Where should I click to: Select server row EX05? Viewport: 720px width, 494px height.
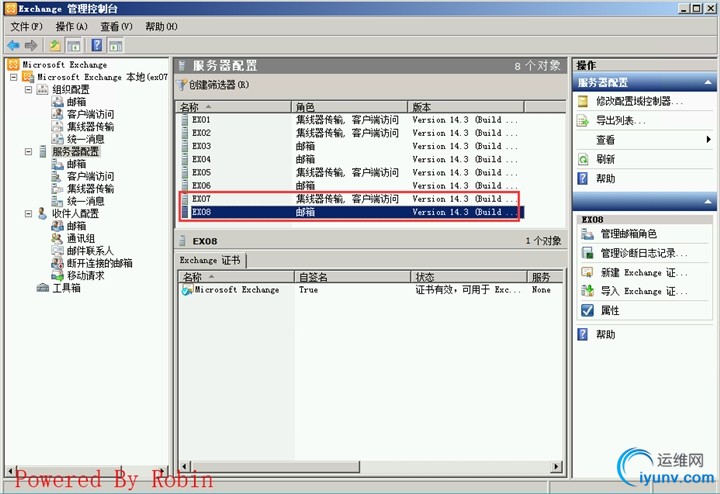(x=350, y=173)
